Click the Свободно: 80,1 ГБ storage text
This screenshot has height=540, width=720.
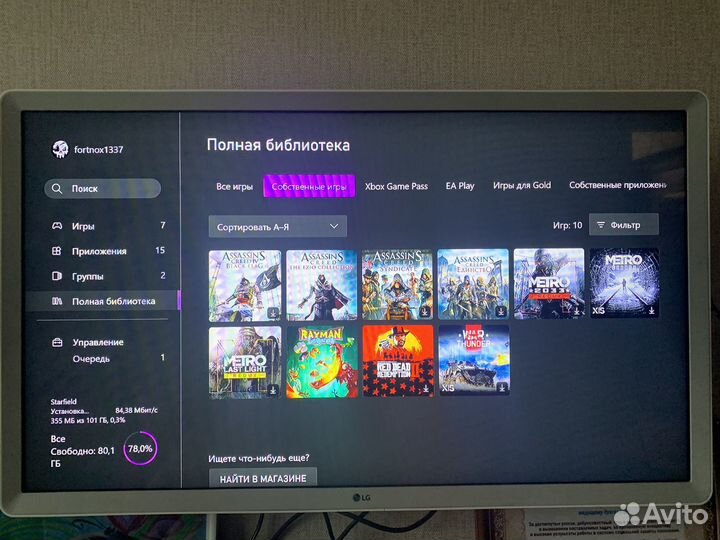tap(83, 457)
